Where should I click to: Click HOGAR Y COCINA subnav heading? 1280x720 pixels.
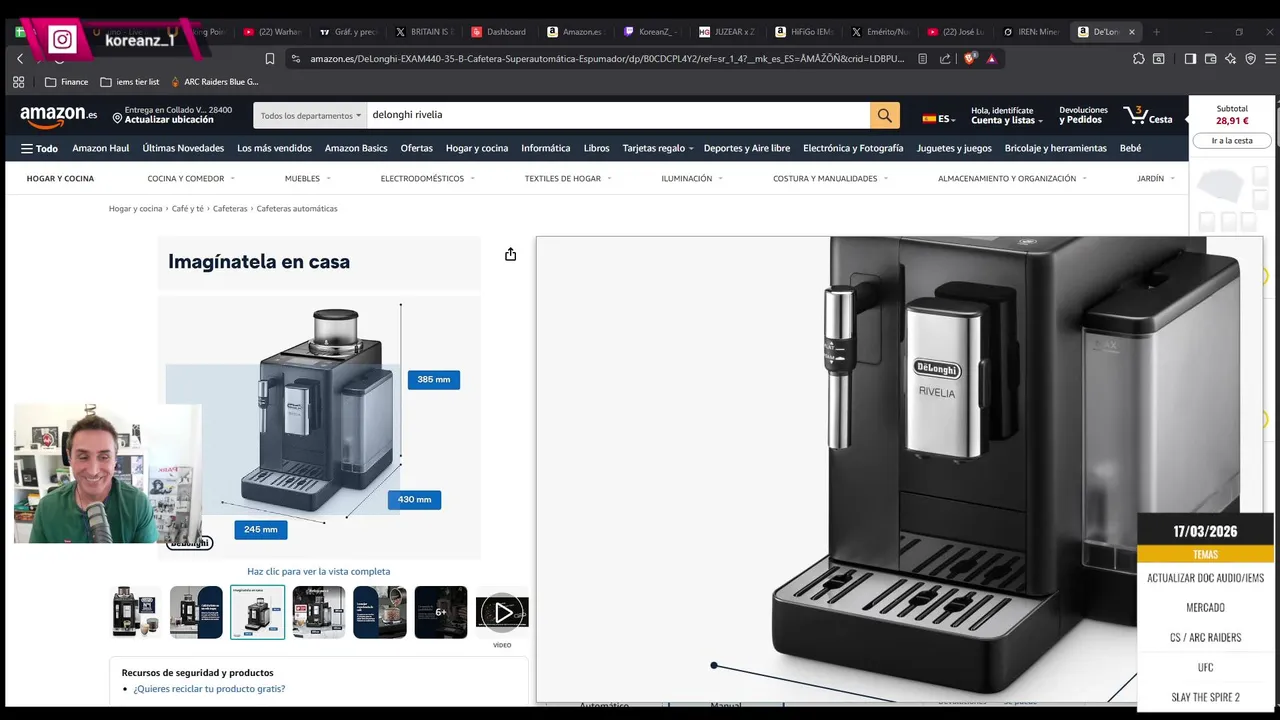coord(60,179)
